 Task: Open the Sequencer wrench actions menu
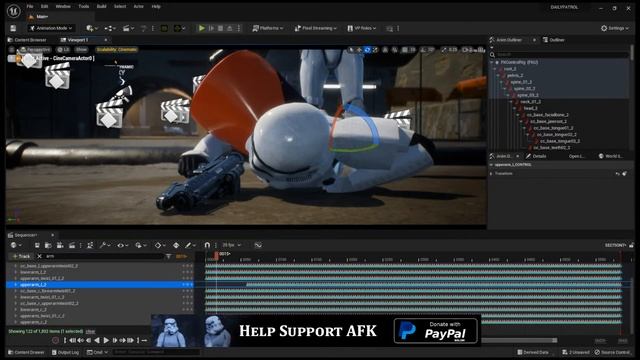click(105, 245)
